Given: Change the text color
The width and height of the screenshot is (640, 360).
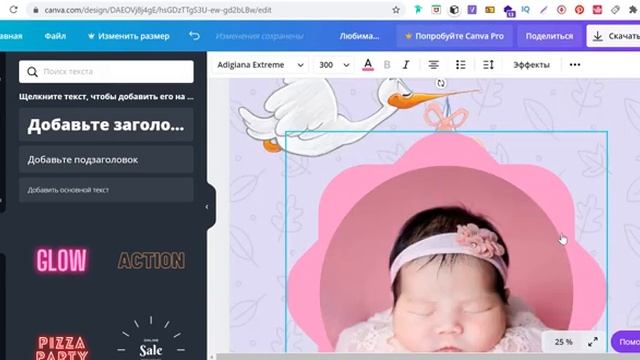Looking at the screenshot, I should pyautogui.click(x=368, y=65).
